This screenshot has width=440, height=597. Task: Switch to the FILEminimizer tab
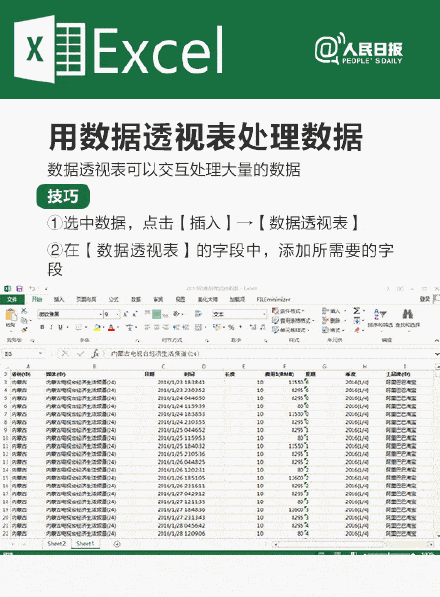coord(273,299)
